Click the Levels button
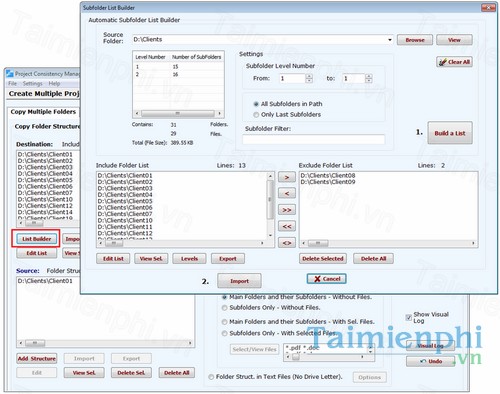500x394 pixels. (189, 259)
